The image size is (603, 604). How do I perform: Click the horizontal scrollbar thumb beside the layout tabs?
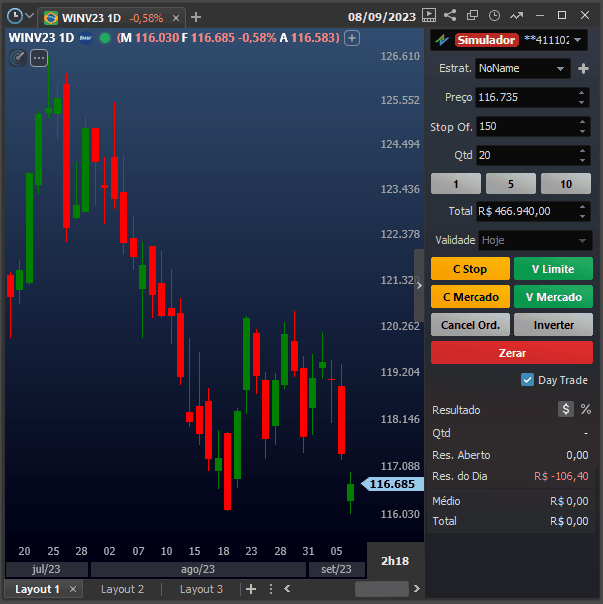[x=381, y=589]
